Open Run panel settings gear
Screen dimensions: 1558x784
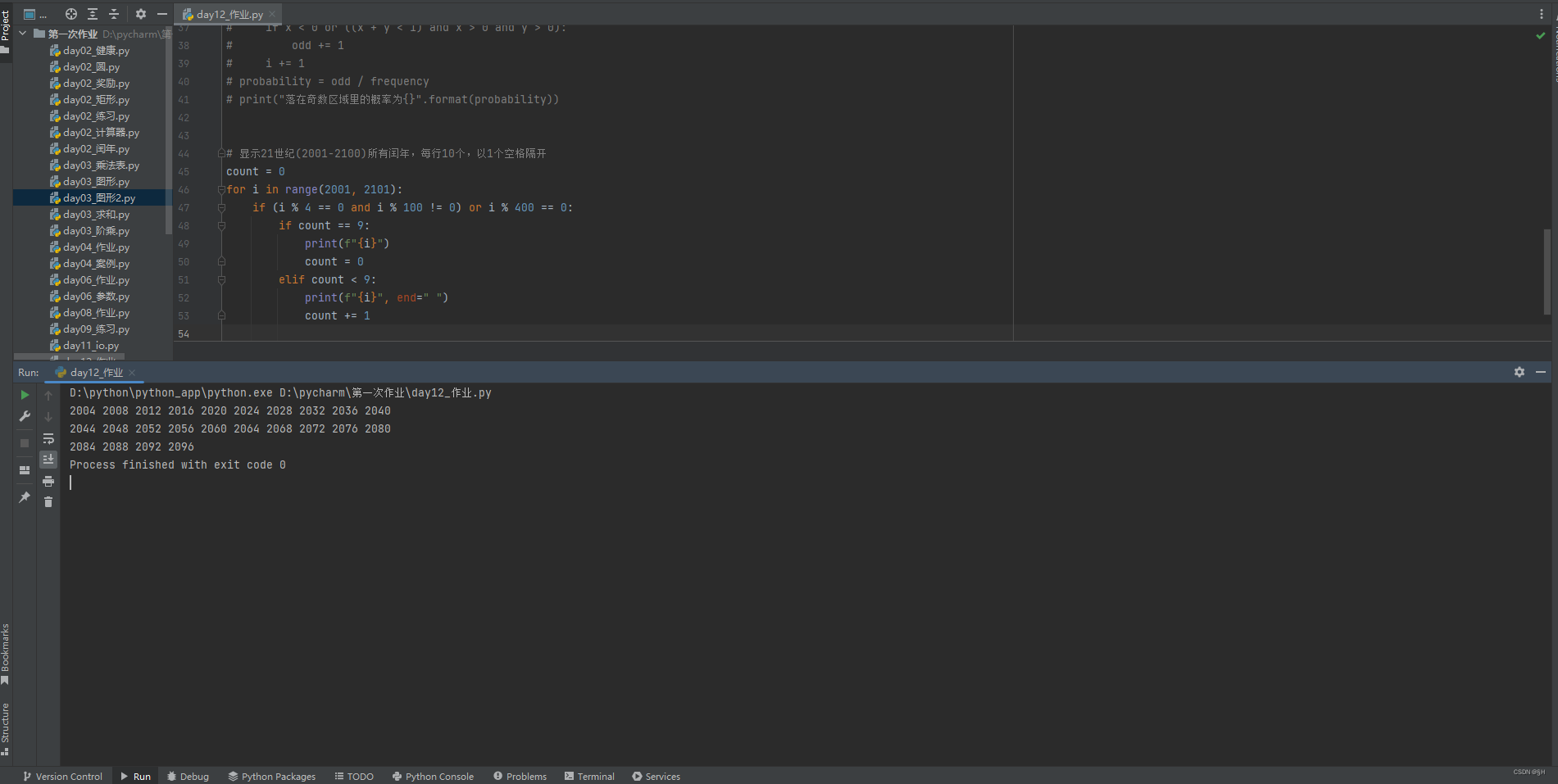tap(1519, 372)
